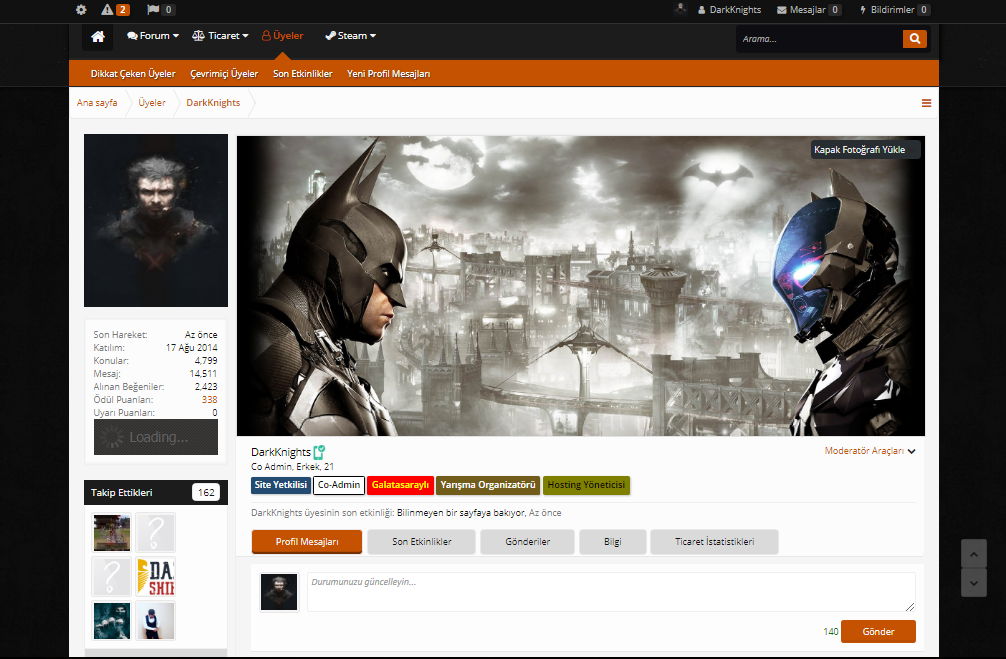The image size is (1006, 659).
Task: Click DarkKnights breadcrumb link
Action: click(213, 103)
